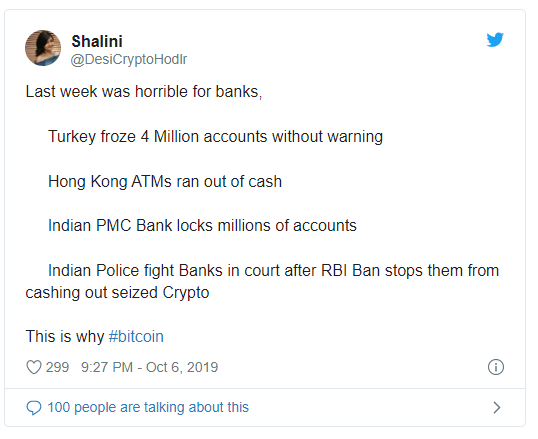538x439 pixels.
Task: Click the 9:27 PM - Oct 6, 2019 timestamp
Action: [x=149, y=367]
